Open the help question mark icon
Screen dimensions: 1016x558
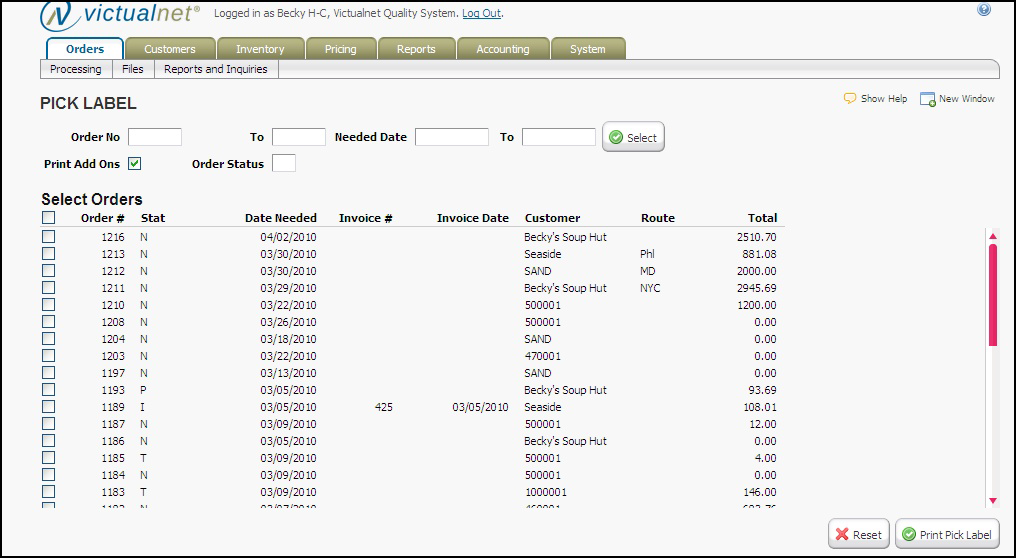(x=984, y=10)
